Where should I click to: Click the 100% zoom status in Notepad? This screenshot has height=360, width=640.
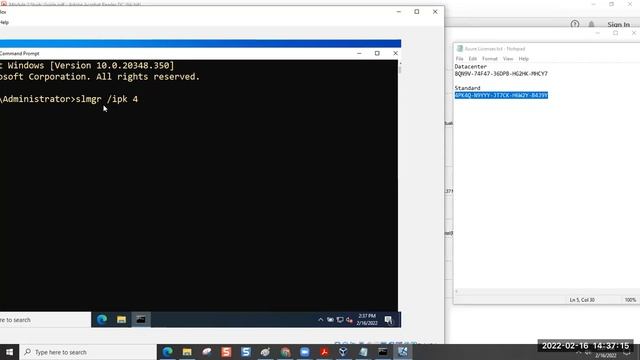point(630,300)
